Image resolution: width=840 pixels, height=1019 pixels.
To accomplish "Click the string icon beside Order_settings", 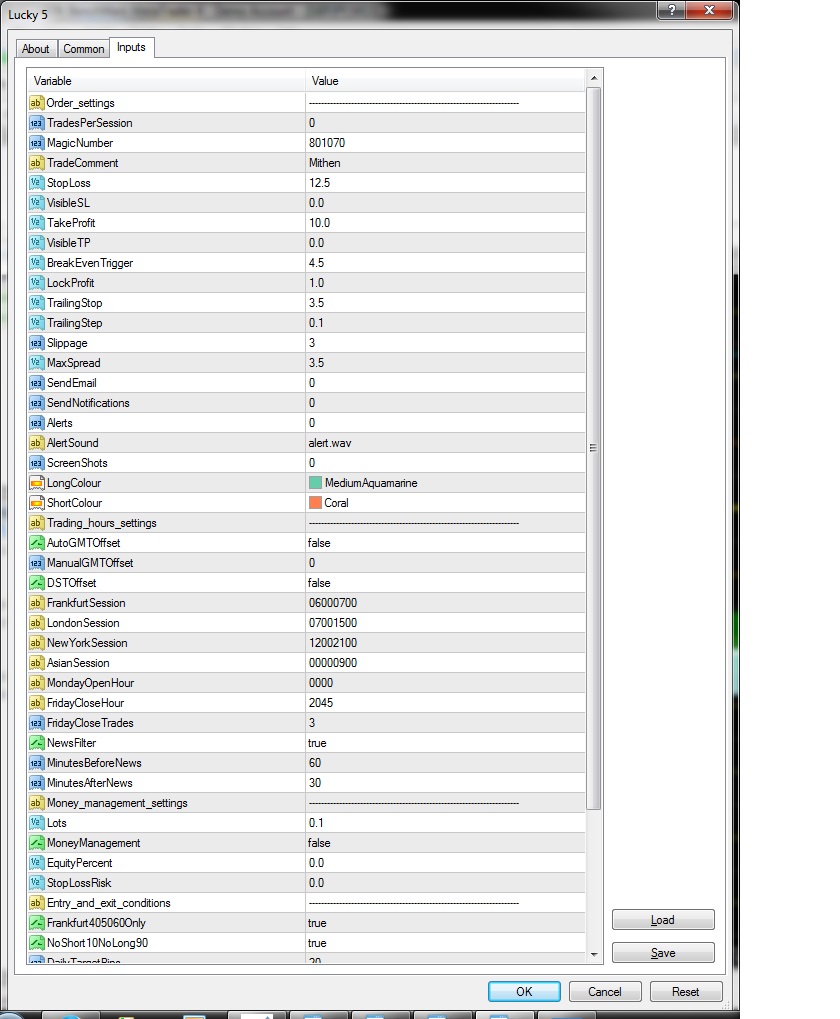I will (36, 103).
